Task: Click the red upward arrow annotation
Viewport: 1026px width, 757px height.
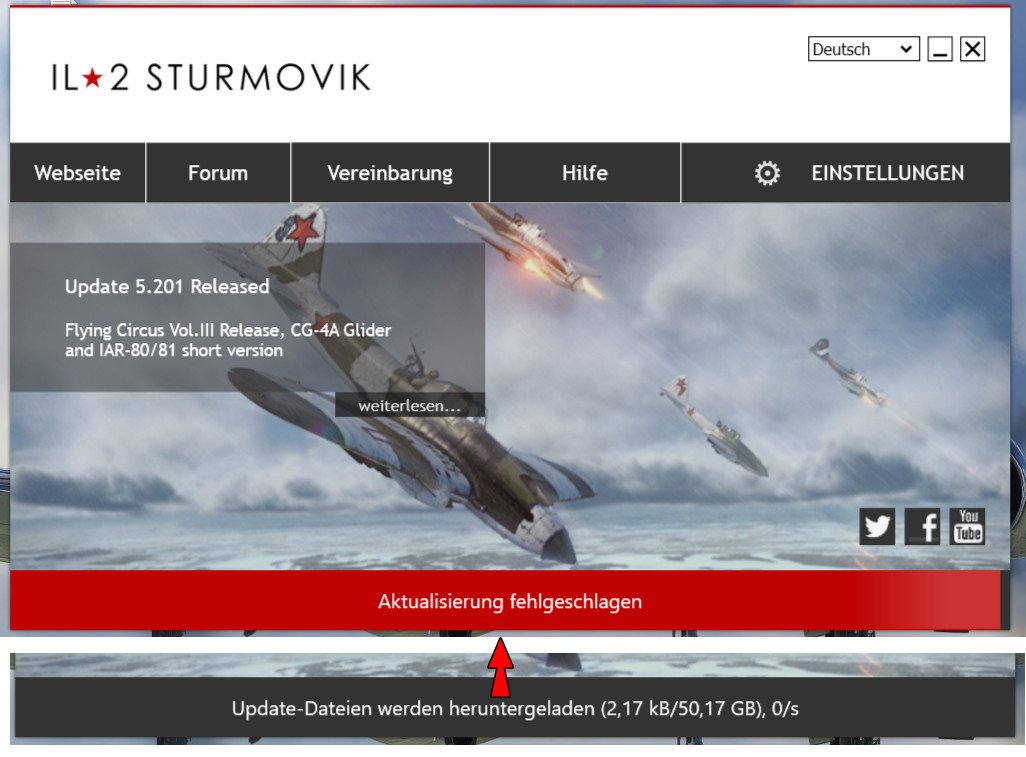Action: [501, 667]
